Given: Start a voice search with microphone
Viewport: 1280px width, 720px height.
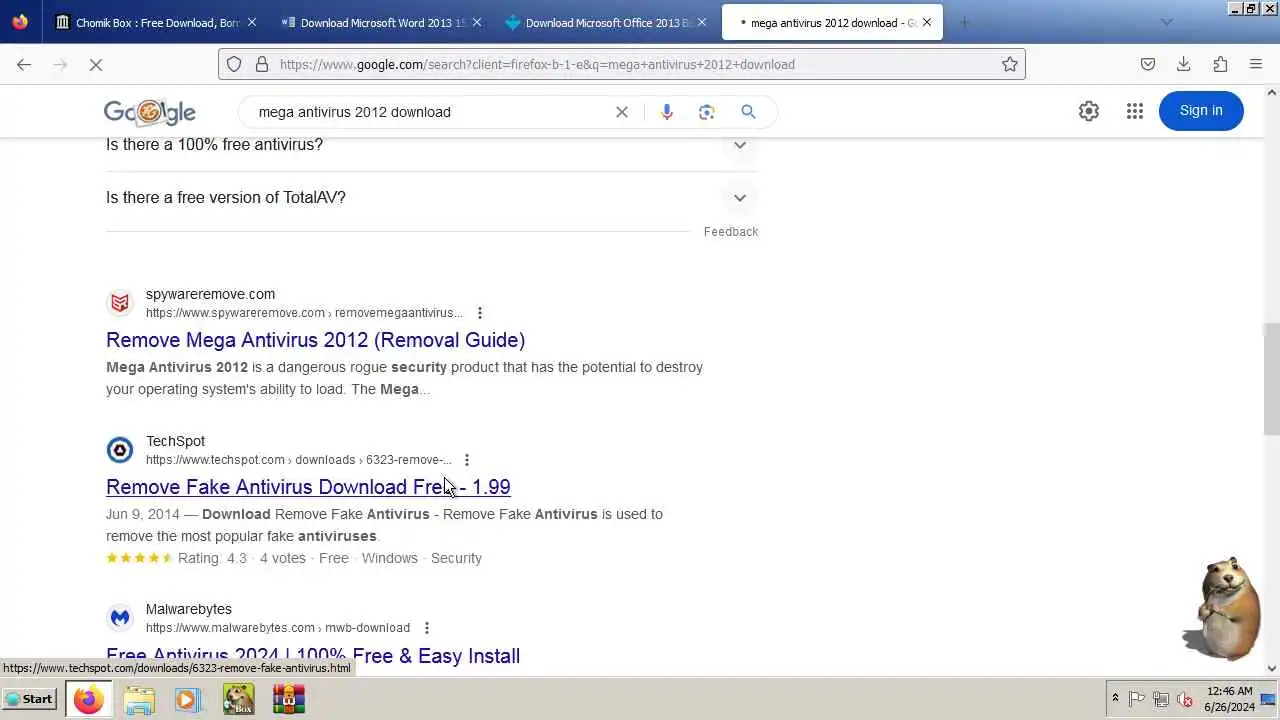Looking at the screenshot, I should tap(667, 112).
